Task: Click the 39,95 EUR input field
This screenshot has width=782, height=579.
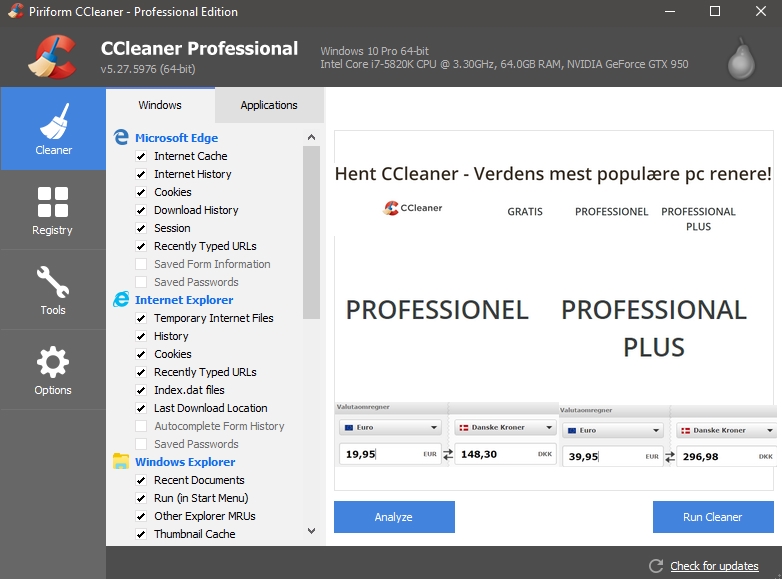Action: coord(612,457)
